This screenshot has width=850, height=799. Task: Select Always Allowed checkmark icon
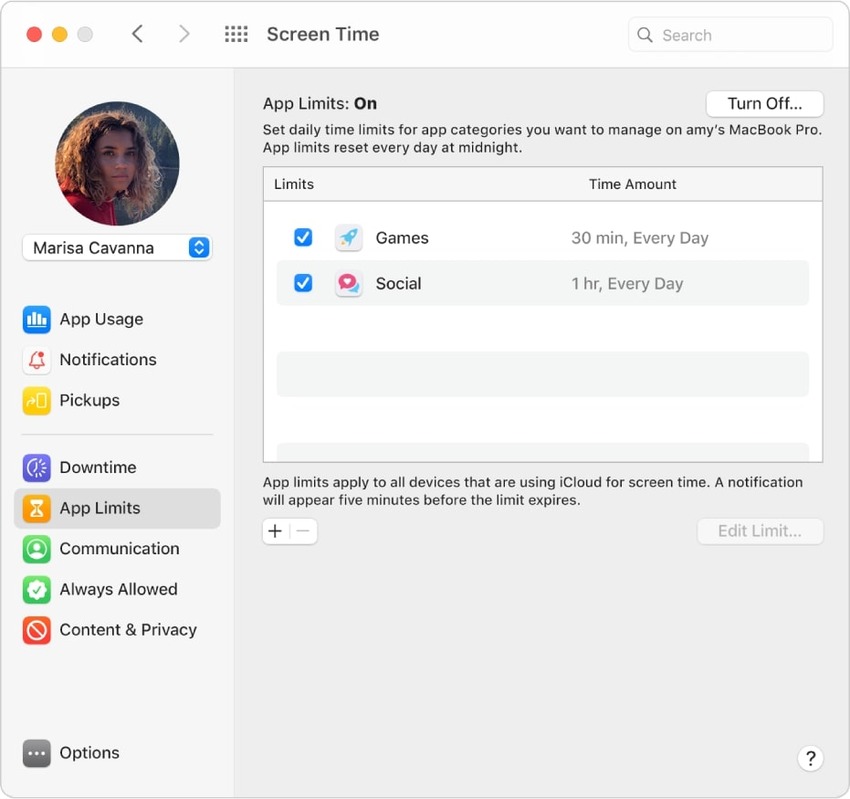coord(37,590)
